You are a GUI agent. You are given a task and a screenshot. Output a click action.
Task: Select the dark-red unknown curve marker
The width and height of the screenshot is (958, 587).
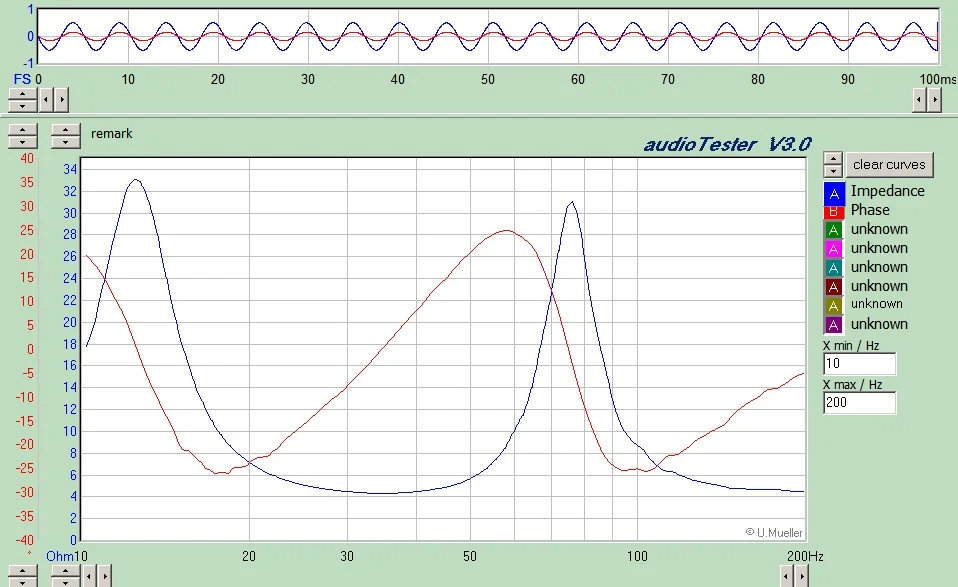click(x=834, y=286)
